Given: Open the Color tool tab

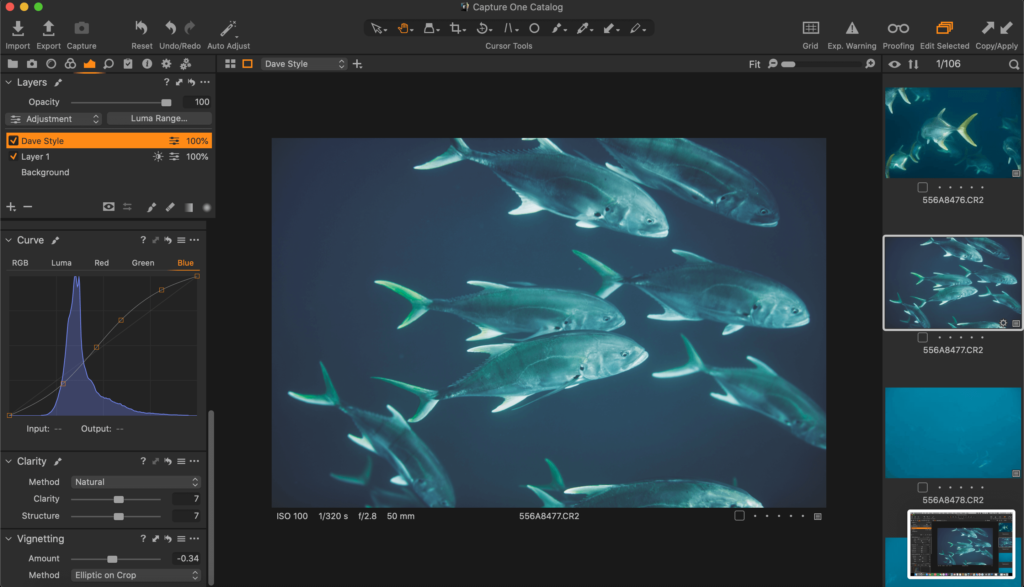Looking at the screenshot, I should 70,64.
